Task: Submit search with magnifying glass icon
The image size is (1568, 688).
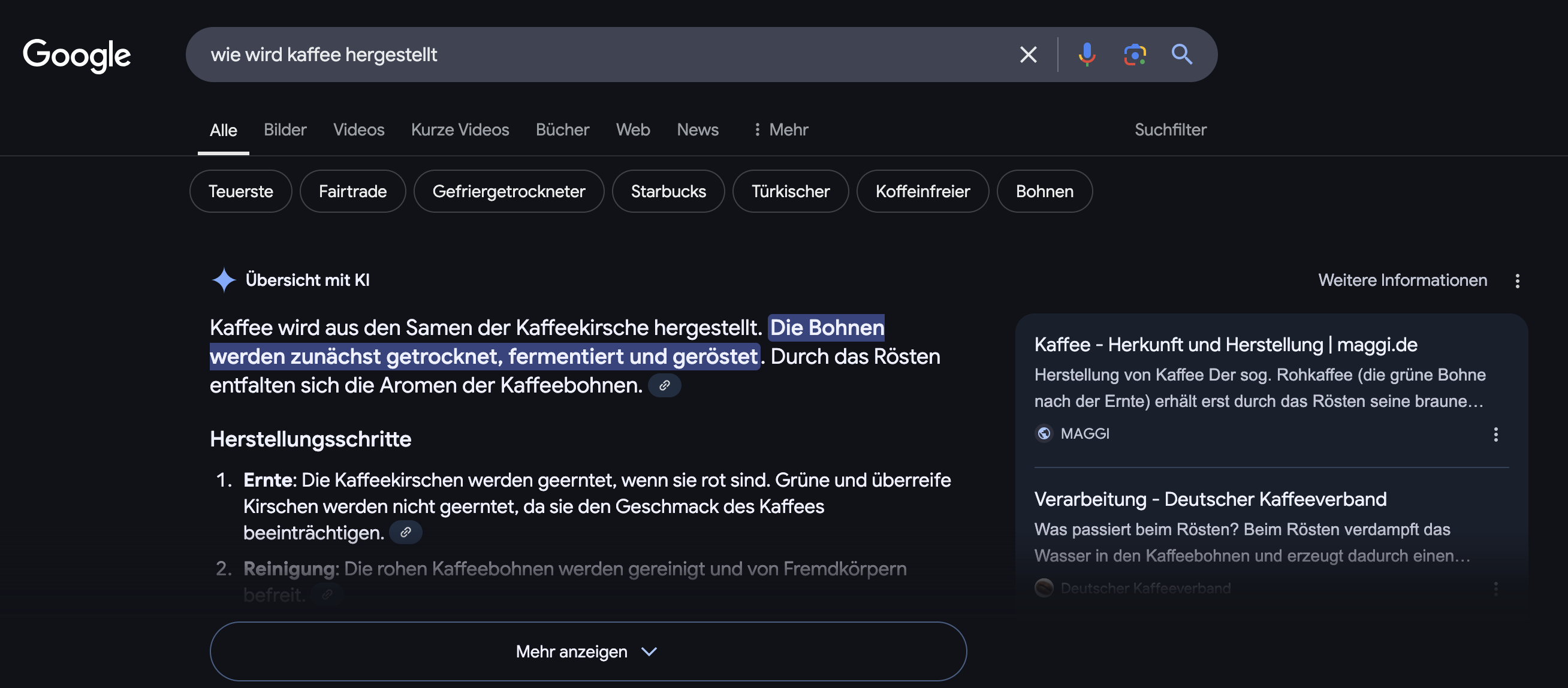Action: 1181,55
